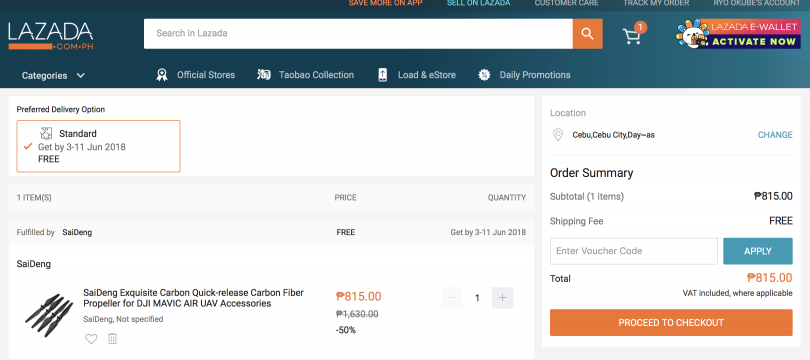The image size is (810, 360).
Task: Open the shopping cart icon
Action: click(632, 36)
